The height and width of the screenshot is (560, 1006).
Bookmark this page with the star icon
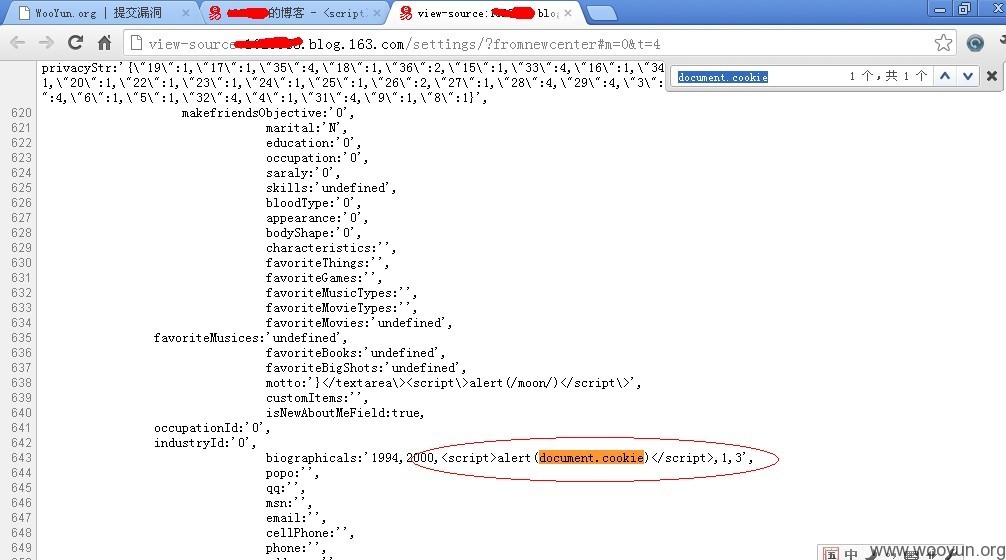(x=943, y=43)
